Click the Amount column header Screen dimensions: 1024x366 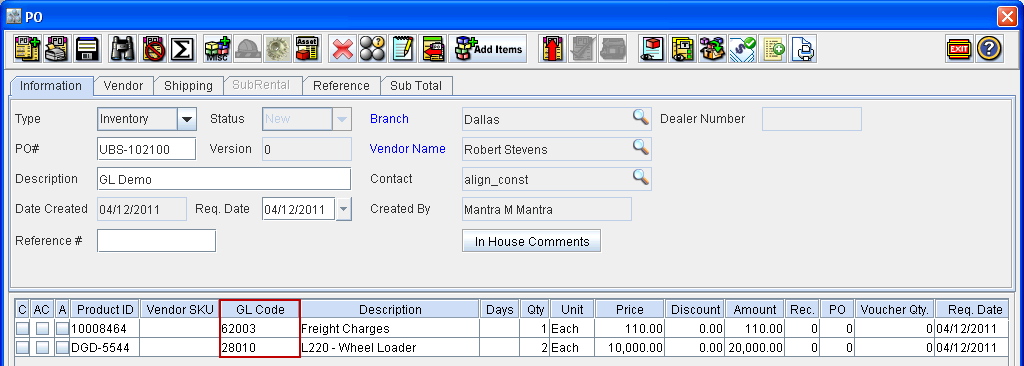(754, 310)
